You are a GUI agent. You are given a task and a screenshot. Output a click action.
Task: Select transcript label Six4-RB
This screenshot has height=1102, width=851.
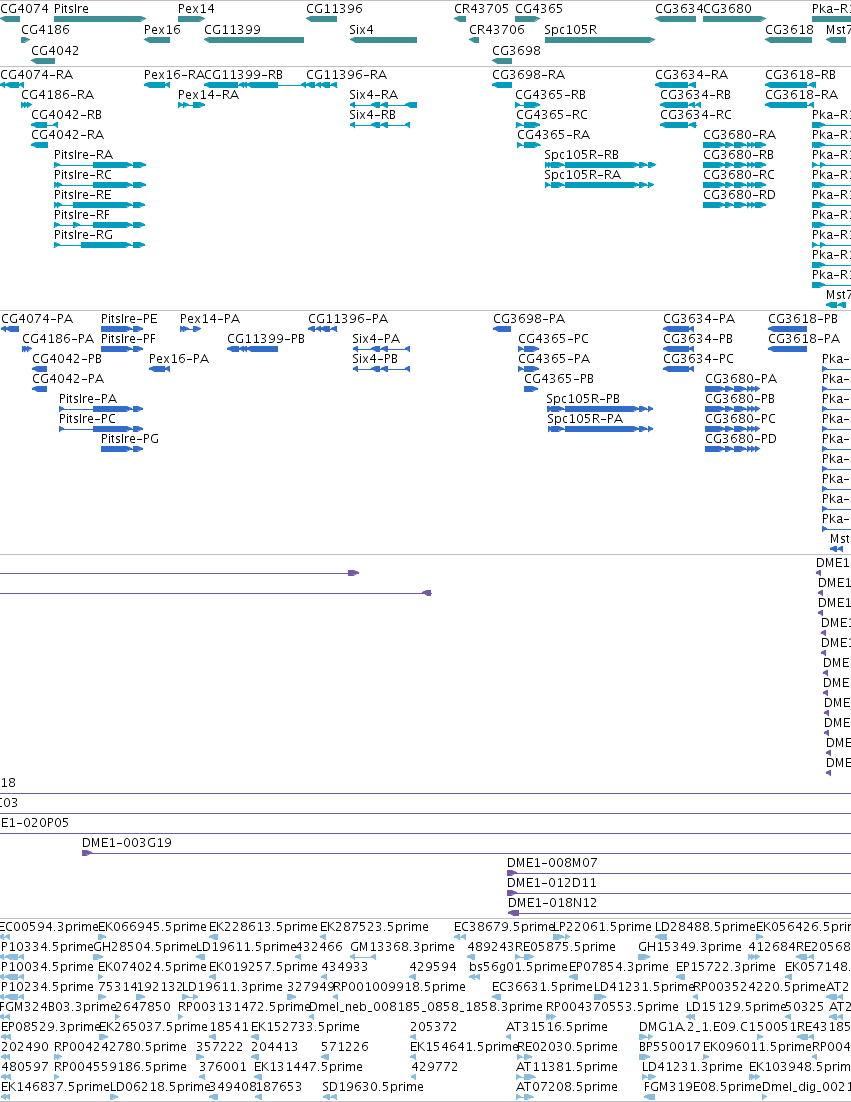coord(372,115)
